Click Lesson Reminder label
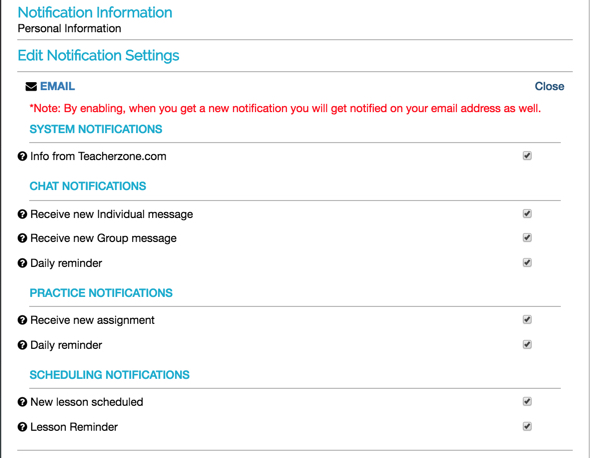The width and height of the screenshot is (593, 458). [74, 427]
